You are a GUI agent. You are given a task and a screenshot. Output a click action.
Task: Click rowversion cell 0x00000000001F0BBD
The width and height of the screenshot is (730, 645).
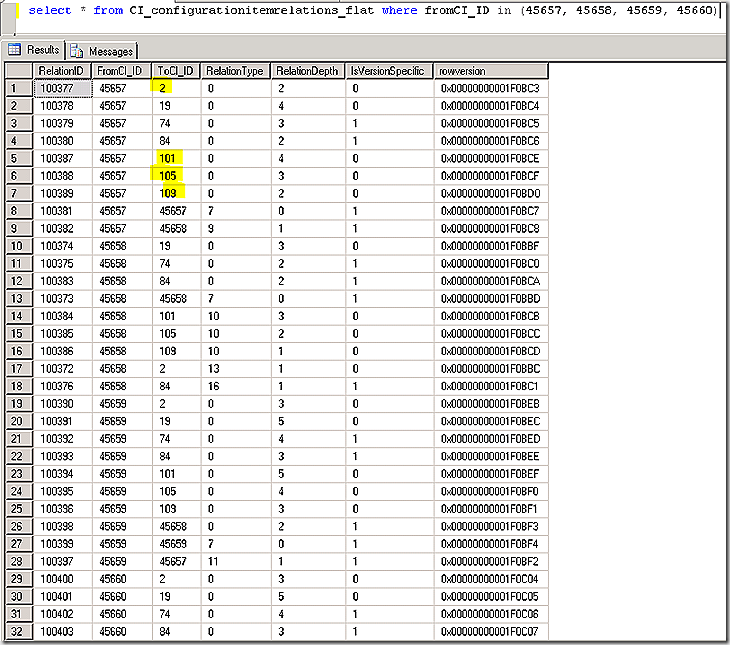point(490,299)
